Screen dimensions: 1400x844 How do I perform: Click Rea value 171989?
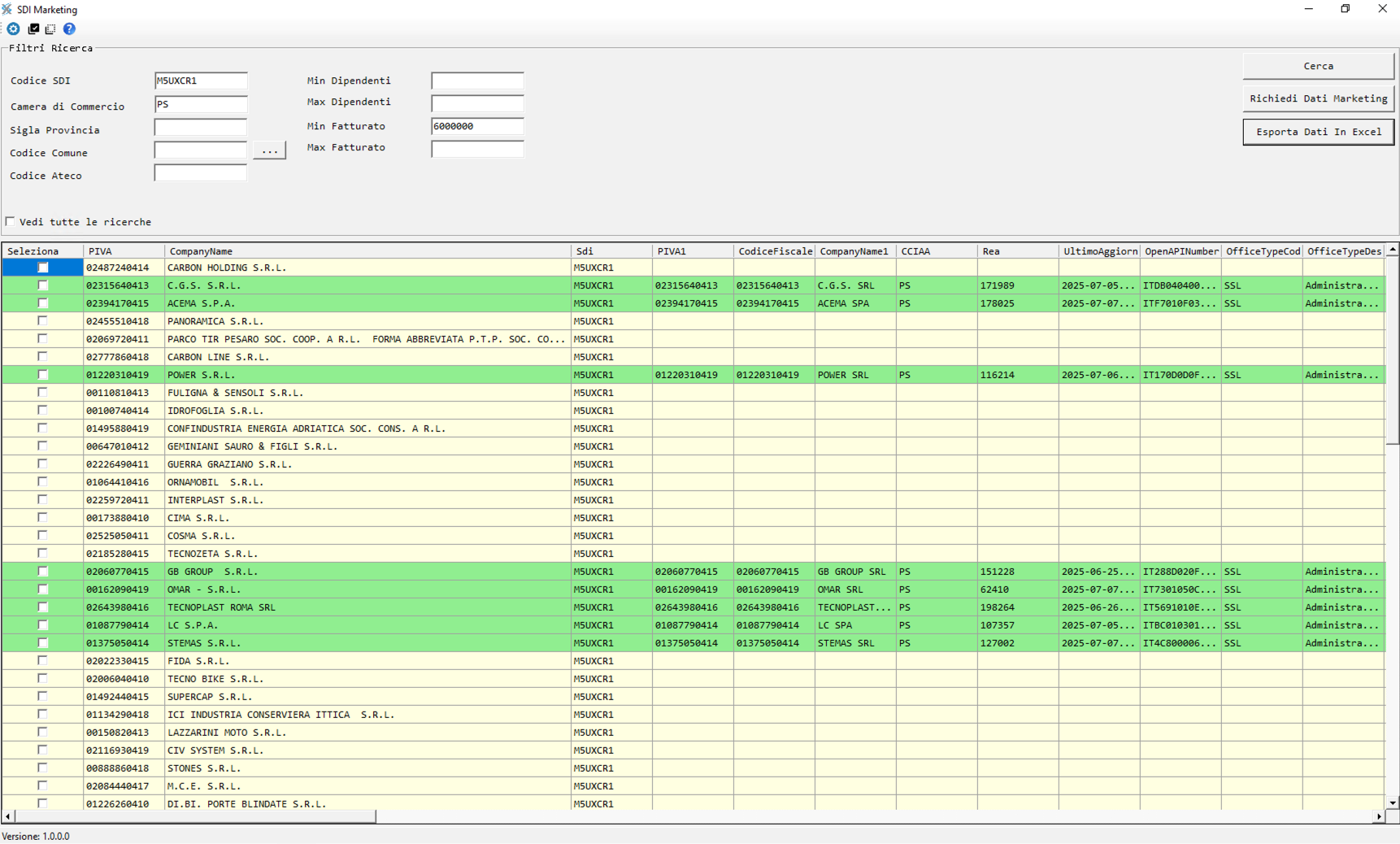[1018, 285]
